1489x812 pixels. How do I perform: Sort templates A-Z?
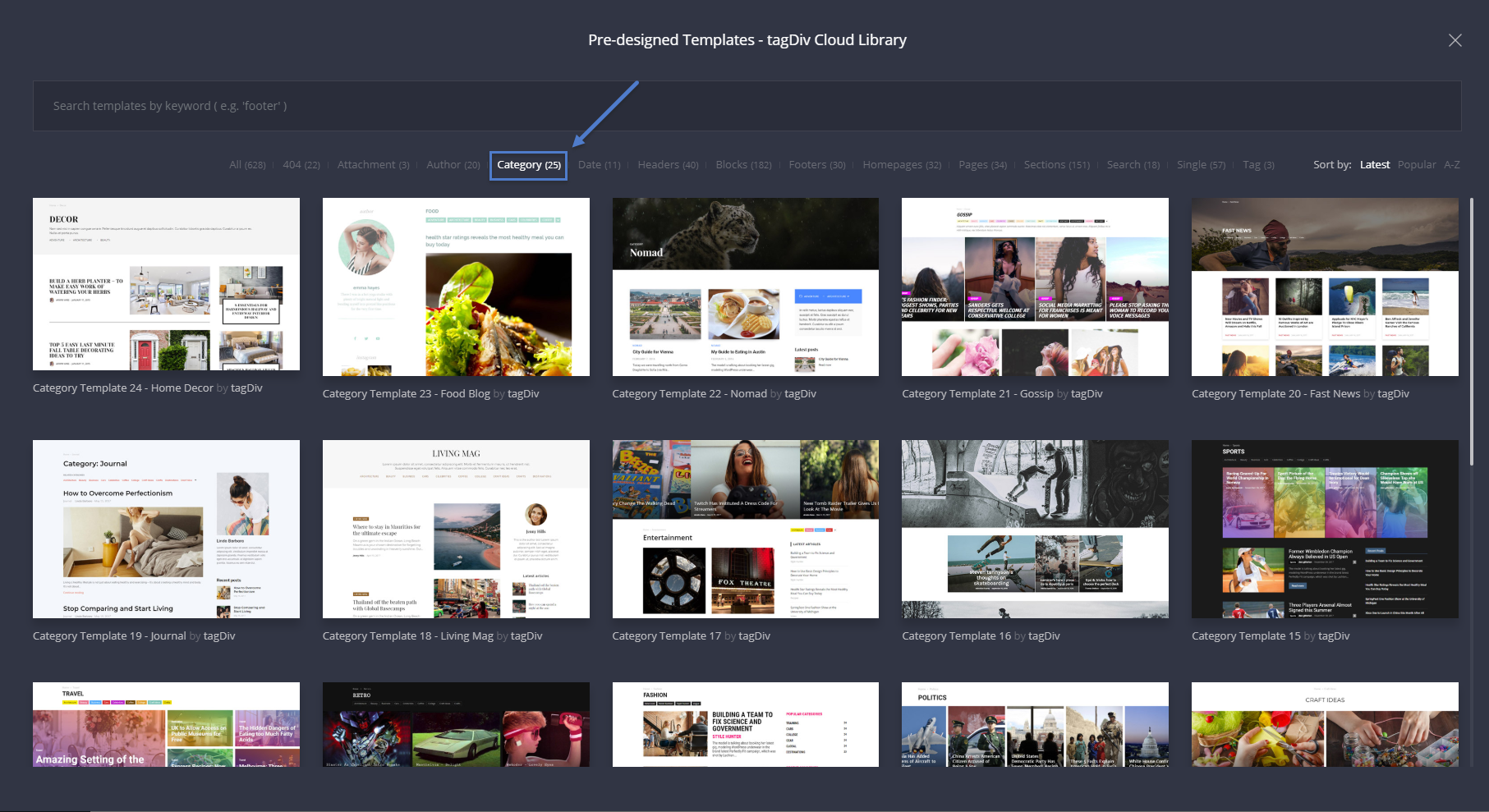point(1452,165)
